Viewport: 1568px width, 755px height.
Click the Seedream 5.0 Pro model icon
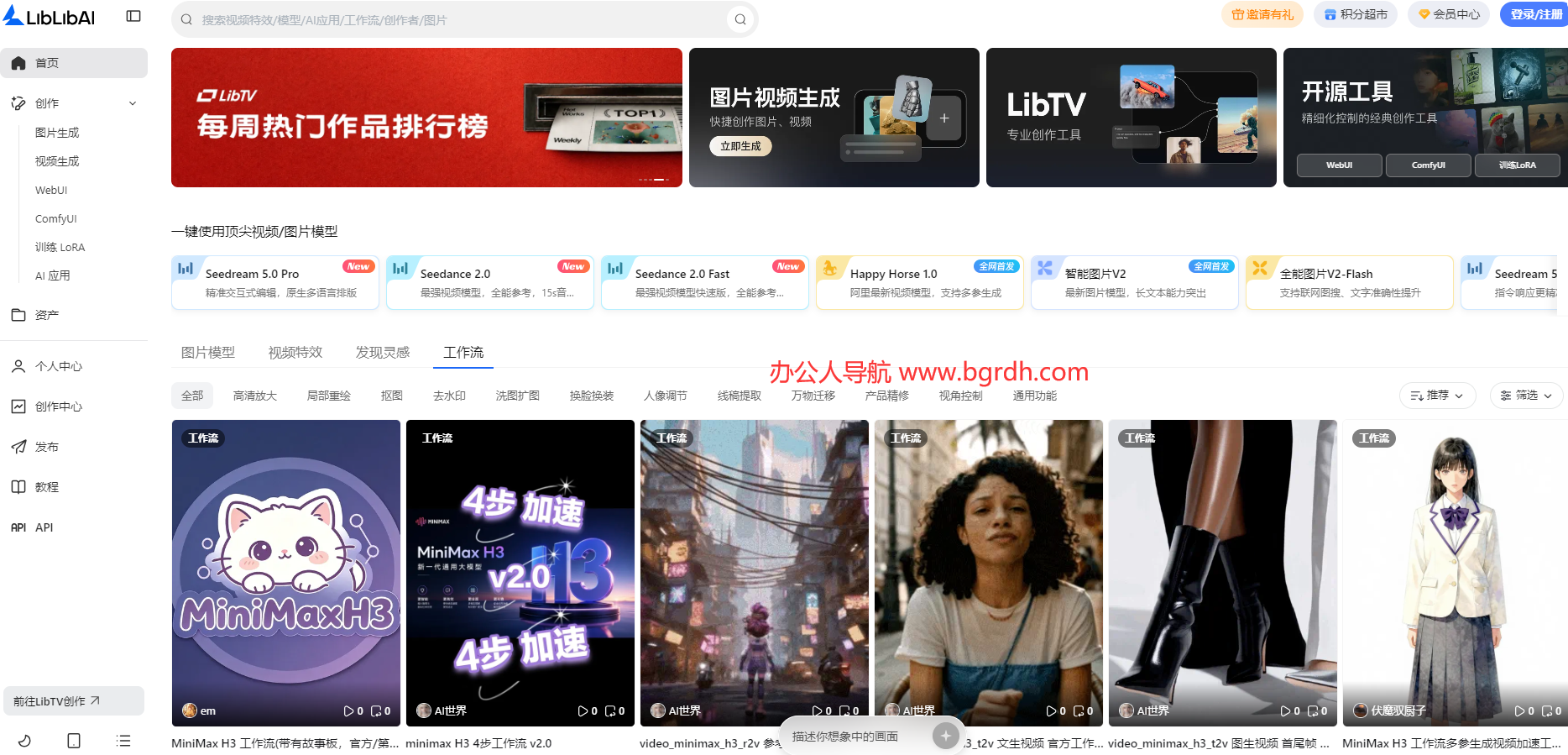(x=186, y=269)
